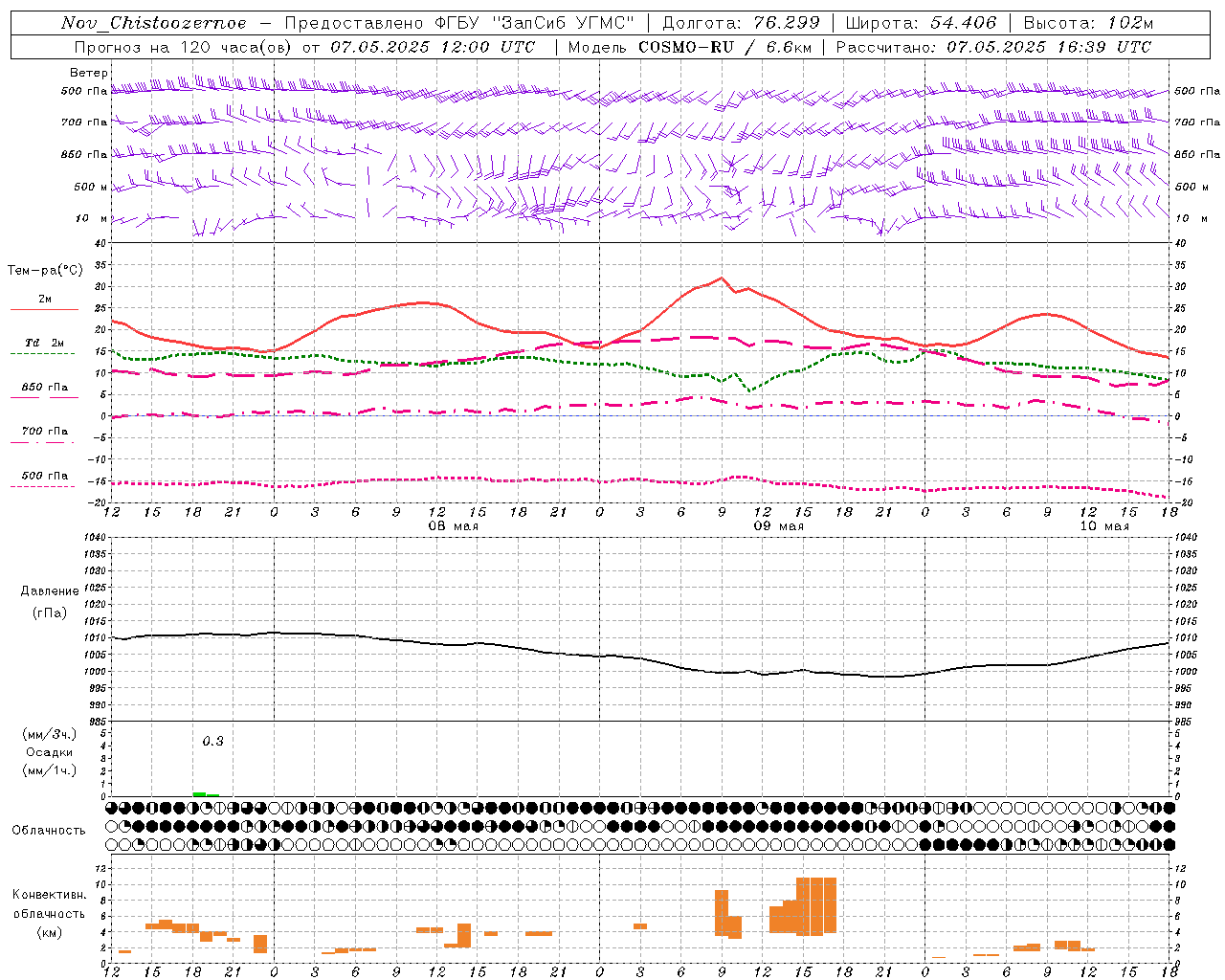Click the '09 мая' date label

(779, 526)
